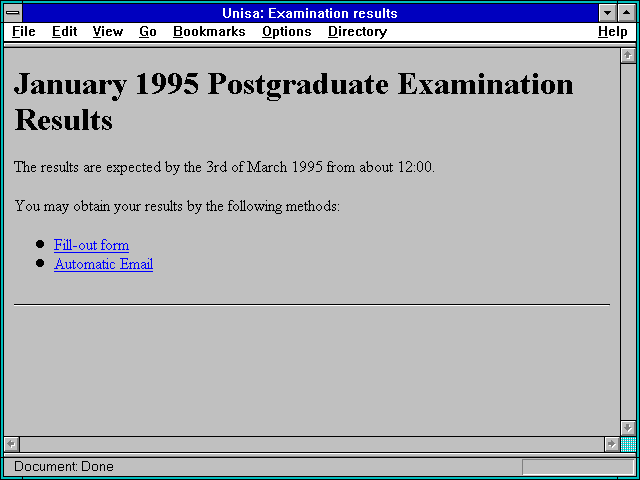Click the January 1995 Postgraduate Examination Results heading

pyautogui.click(x=294, y=102)
